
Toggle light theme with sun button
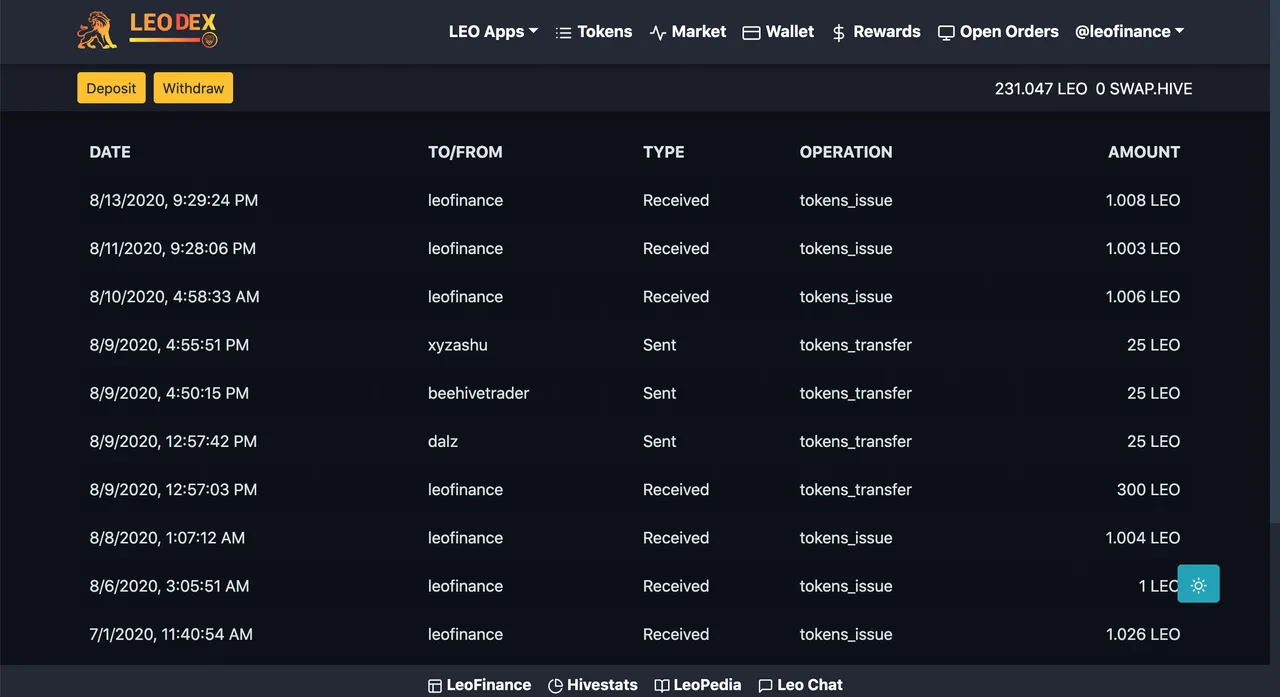point(1198,585)
